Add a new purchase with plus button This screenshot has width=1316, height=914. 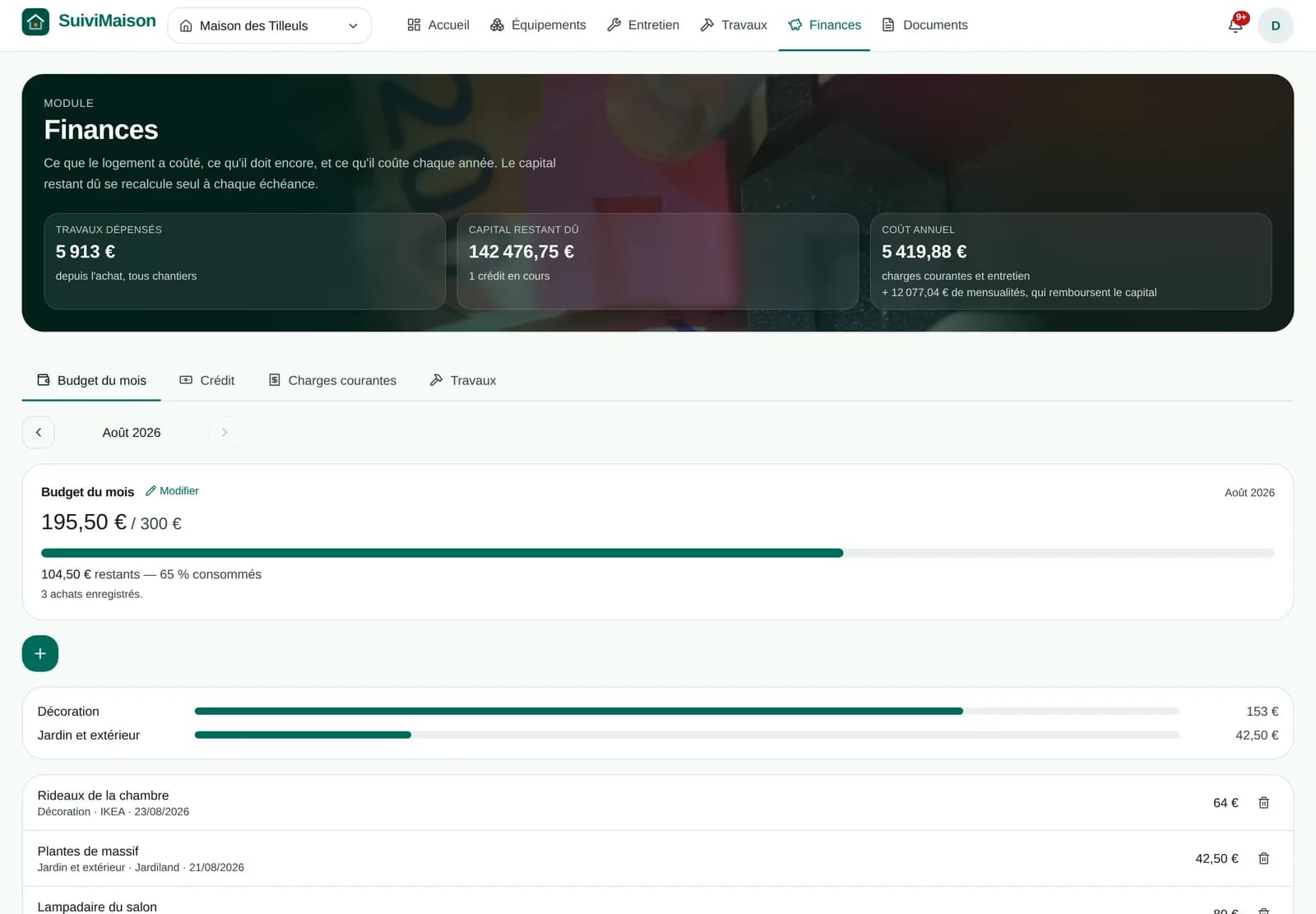click(x=40, y=653)
